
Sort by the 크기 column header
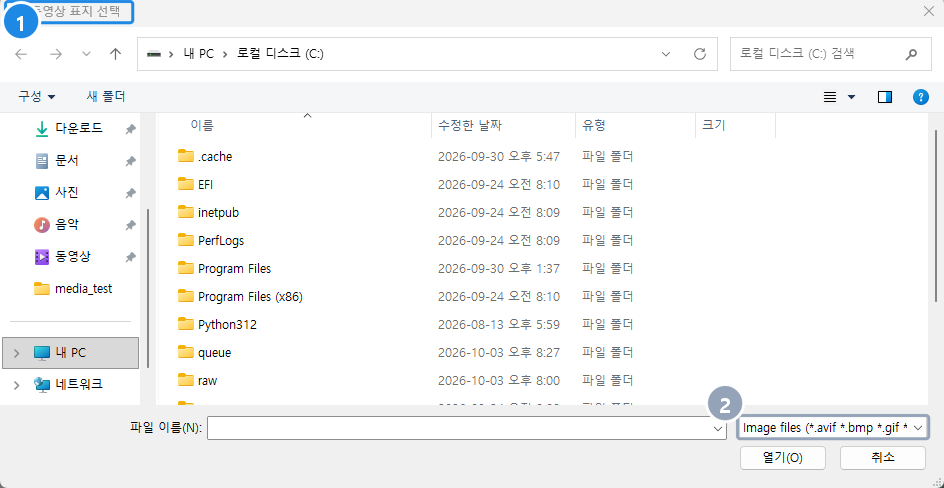tap(714, 126)
